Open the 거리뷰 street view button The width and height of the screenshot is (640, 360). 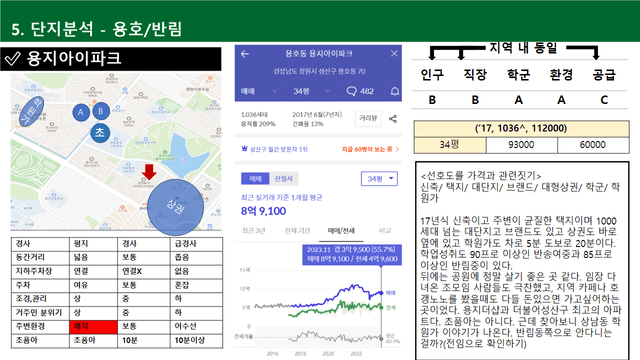point(368,118)
